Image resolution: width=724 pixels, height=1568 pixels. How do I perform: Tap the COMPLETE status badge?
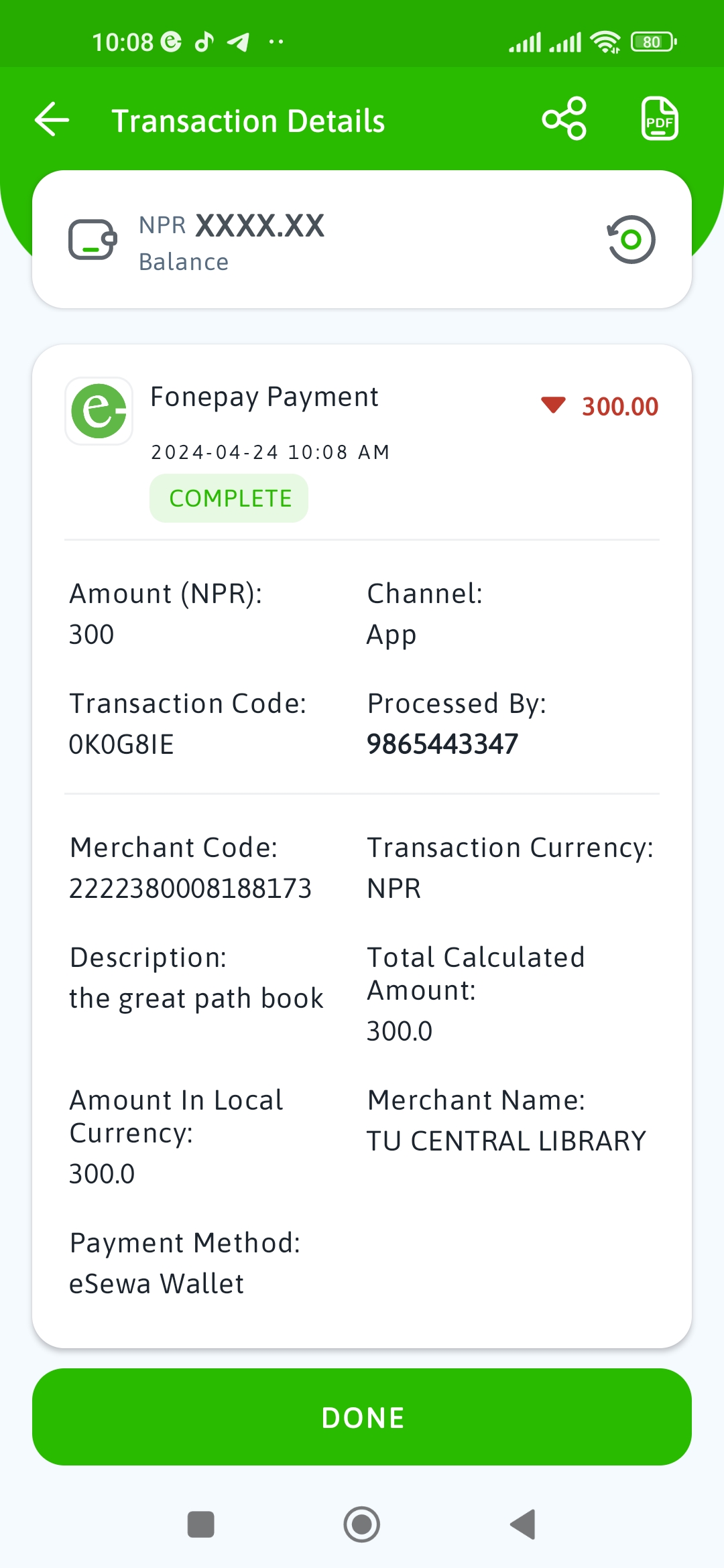click(229, 498)
